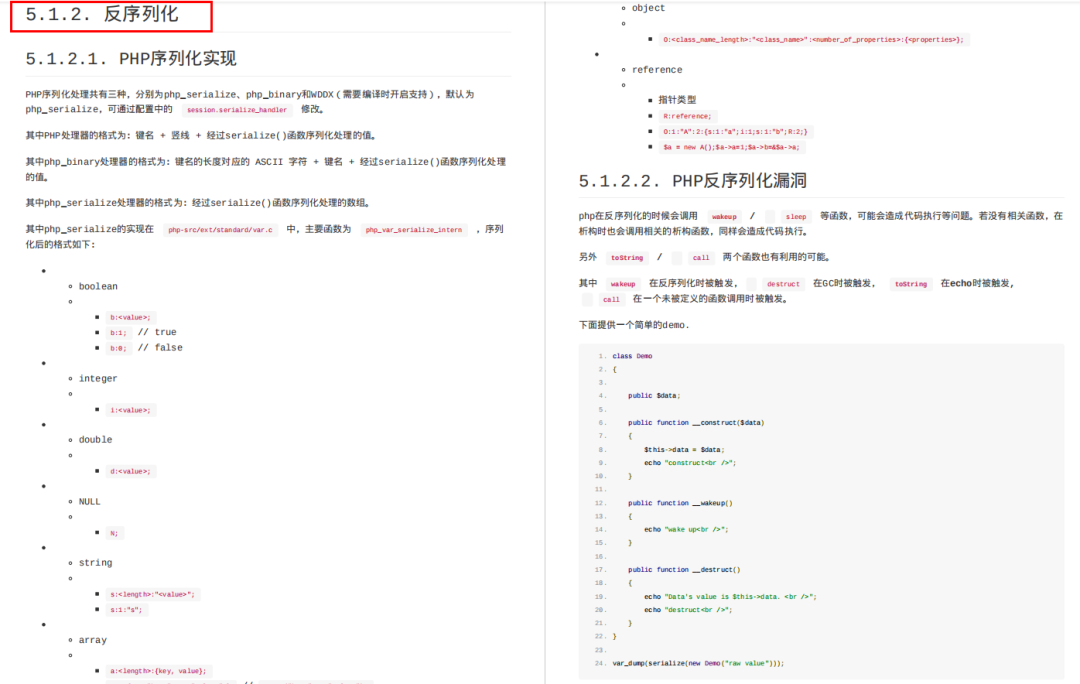Click 'call' tag in the '另外' sentence
The image size is (1080, 684).
click(x=700, y=258)
